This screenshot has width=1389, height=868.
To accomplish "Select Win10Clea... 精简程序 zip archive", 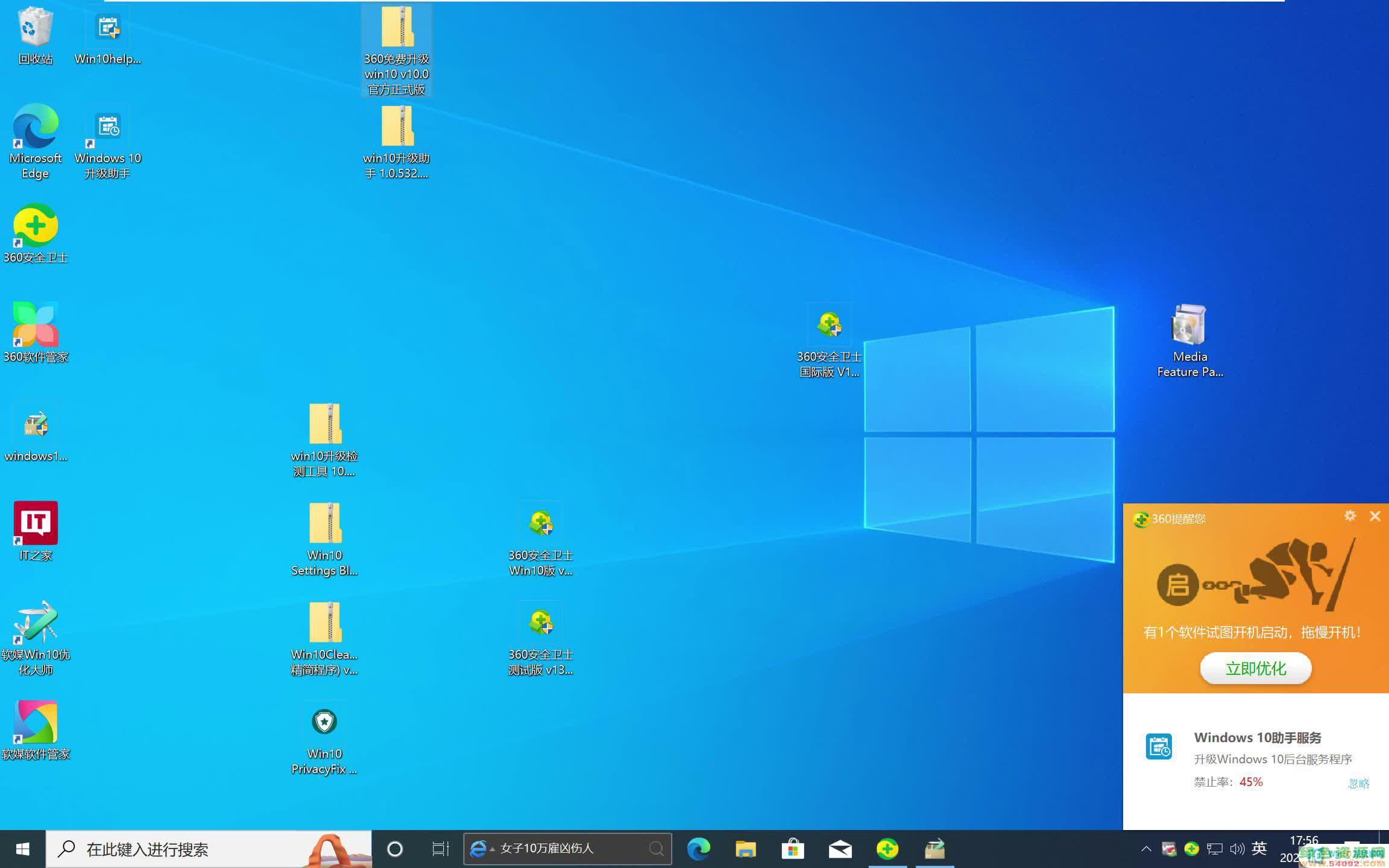I will click(324, 638).
